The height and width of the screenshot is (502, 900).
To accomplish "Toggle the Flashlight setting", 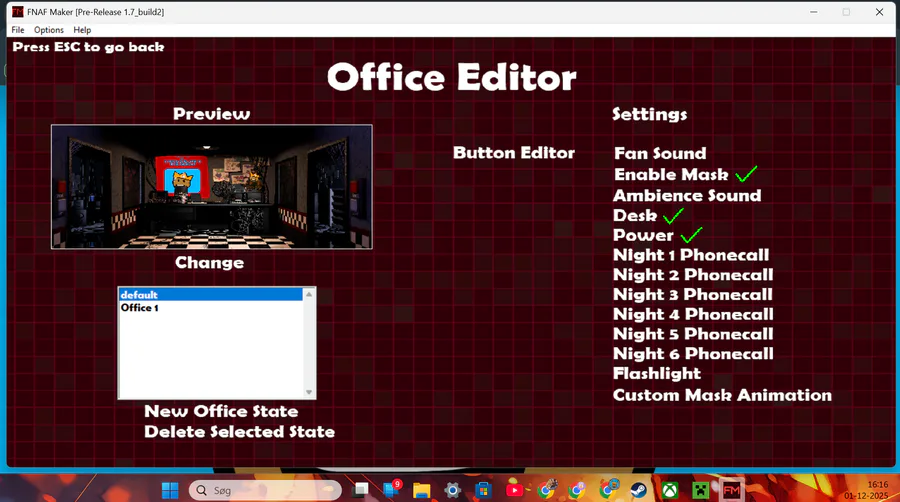I will click(x=657, y=373).
